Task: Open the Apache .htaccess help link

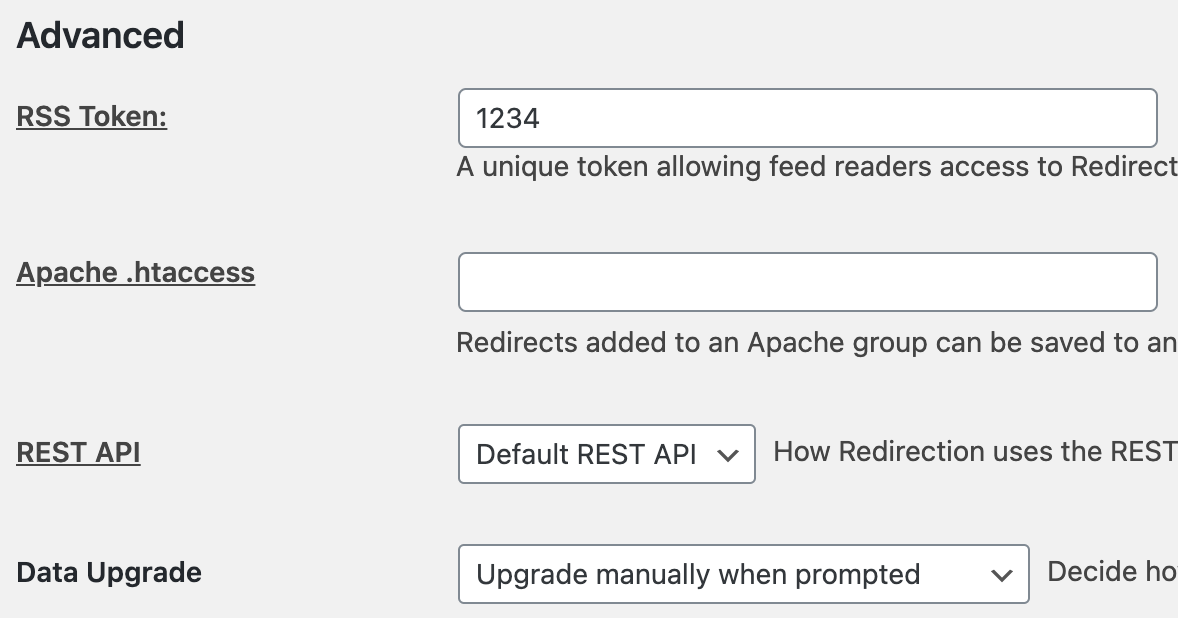Action: (x=136, y=273)
